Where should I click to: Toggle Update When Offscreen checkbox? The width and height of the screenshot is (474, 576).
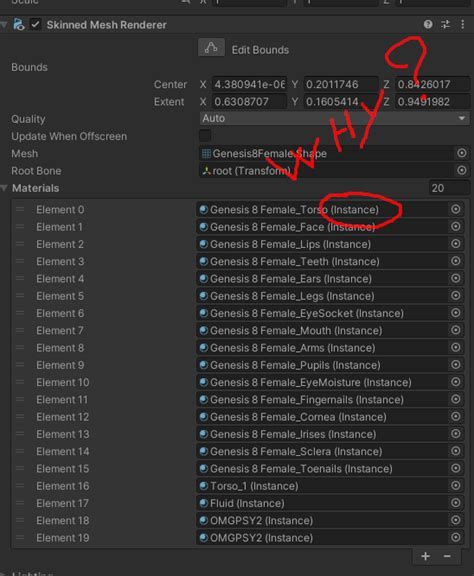coord(205,136)
